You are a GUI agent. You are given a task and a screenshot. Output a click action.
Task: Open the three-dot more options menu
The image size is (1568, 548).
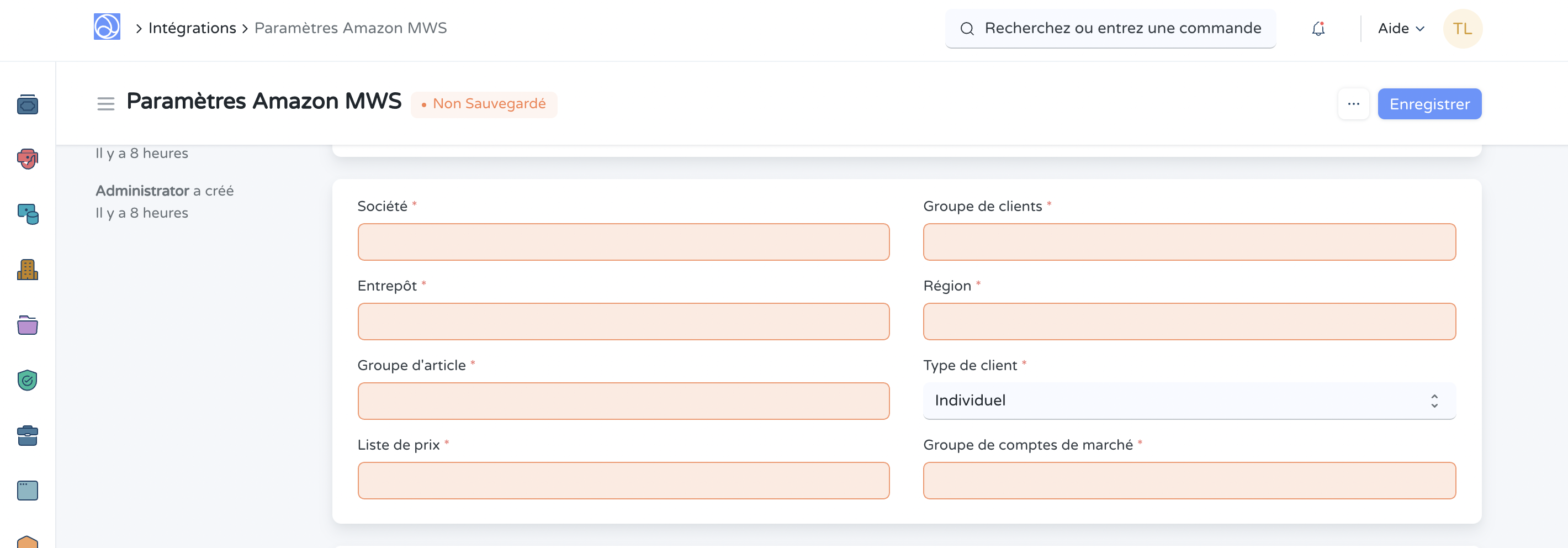1353,104
